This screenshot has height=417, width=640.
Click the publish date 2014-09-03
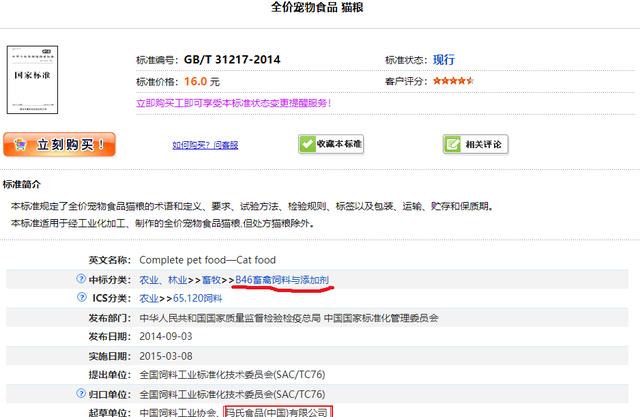point(166,337)
